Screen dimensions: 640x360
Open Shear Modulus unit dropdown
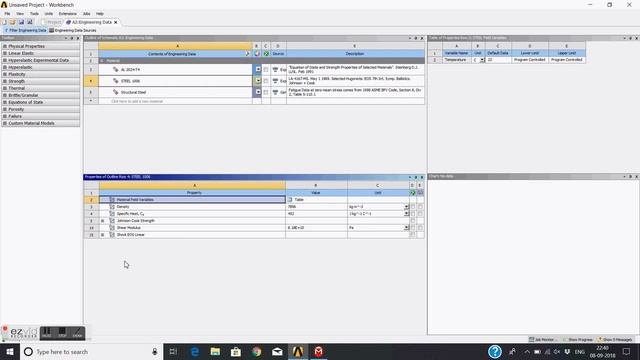[406, 228]
